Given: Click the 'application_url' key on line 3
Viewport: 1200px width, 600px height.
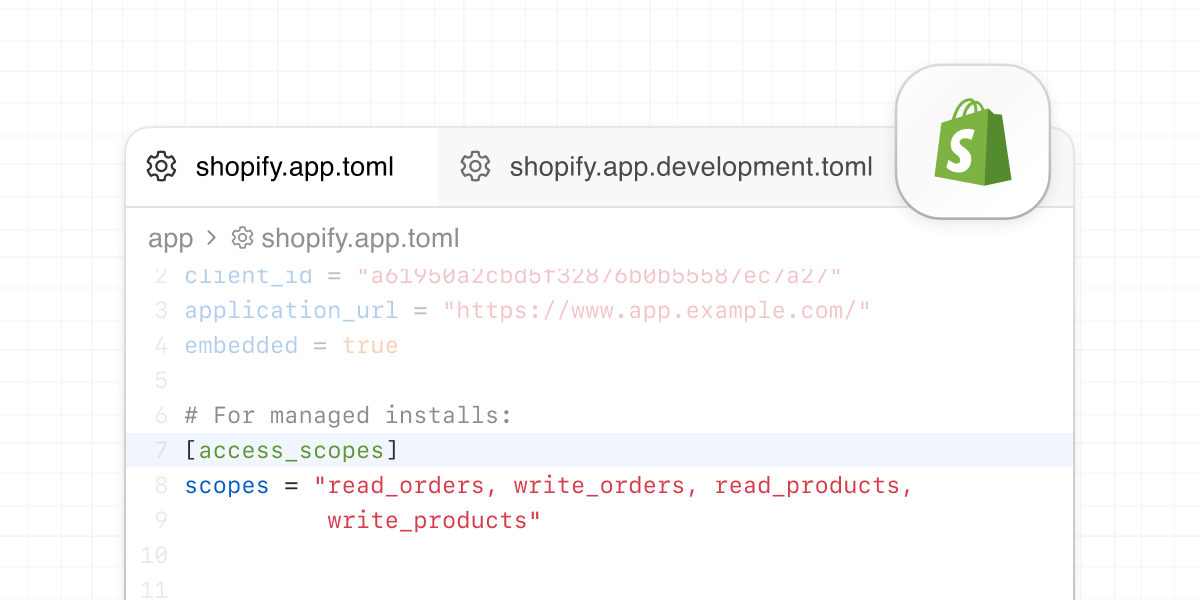Looking at the screenshot, I should 291,310.
